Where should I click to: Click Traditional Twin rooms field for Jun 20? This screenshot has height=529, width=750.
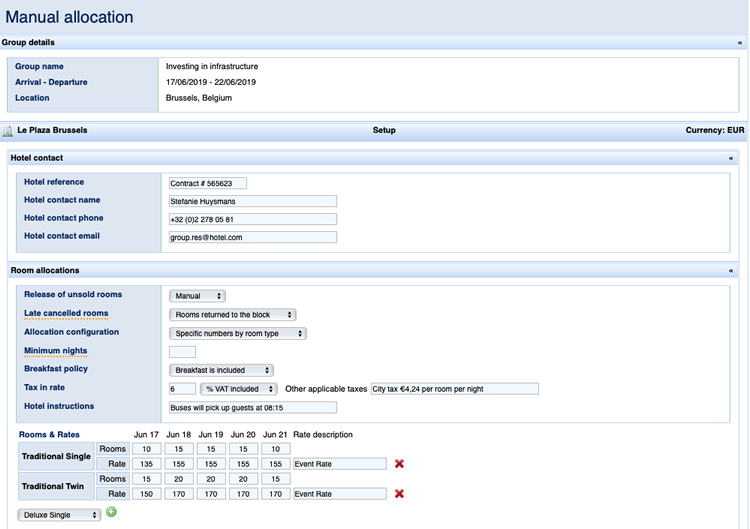243,479
